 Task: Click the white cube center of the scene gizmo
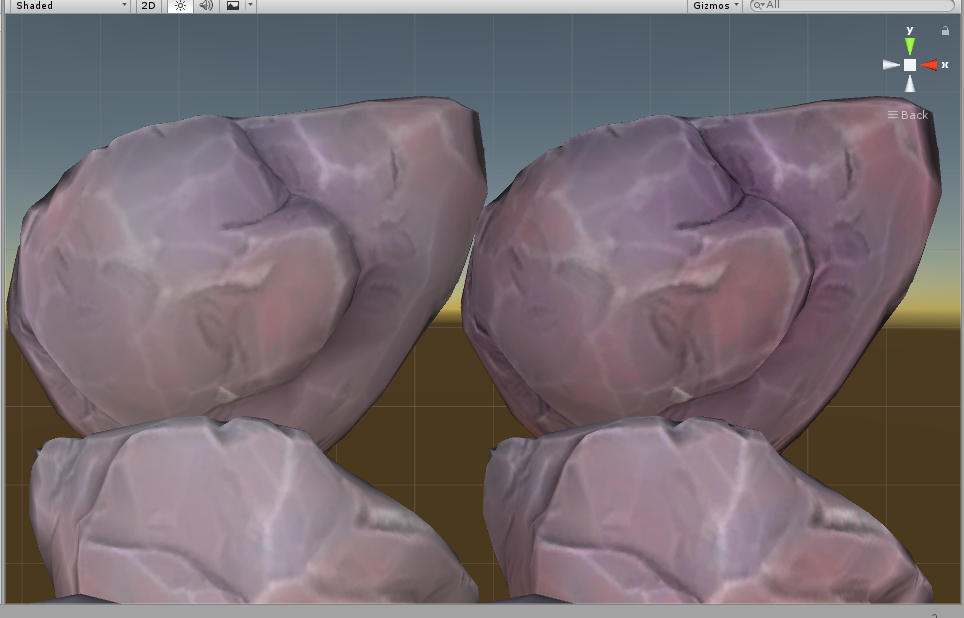tap(910, 64)
